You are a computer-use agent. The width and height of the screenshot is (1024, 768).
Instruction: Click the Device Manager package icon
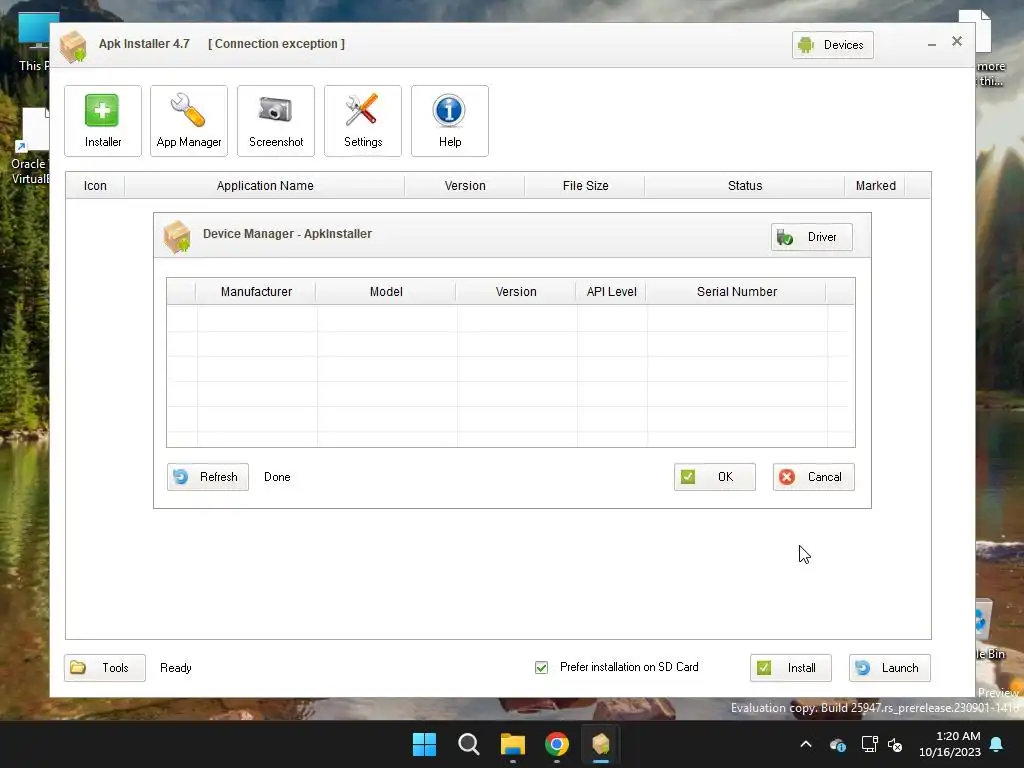tap(177, 236)
